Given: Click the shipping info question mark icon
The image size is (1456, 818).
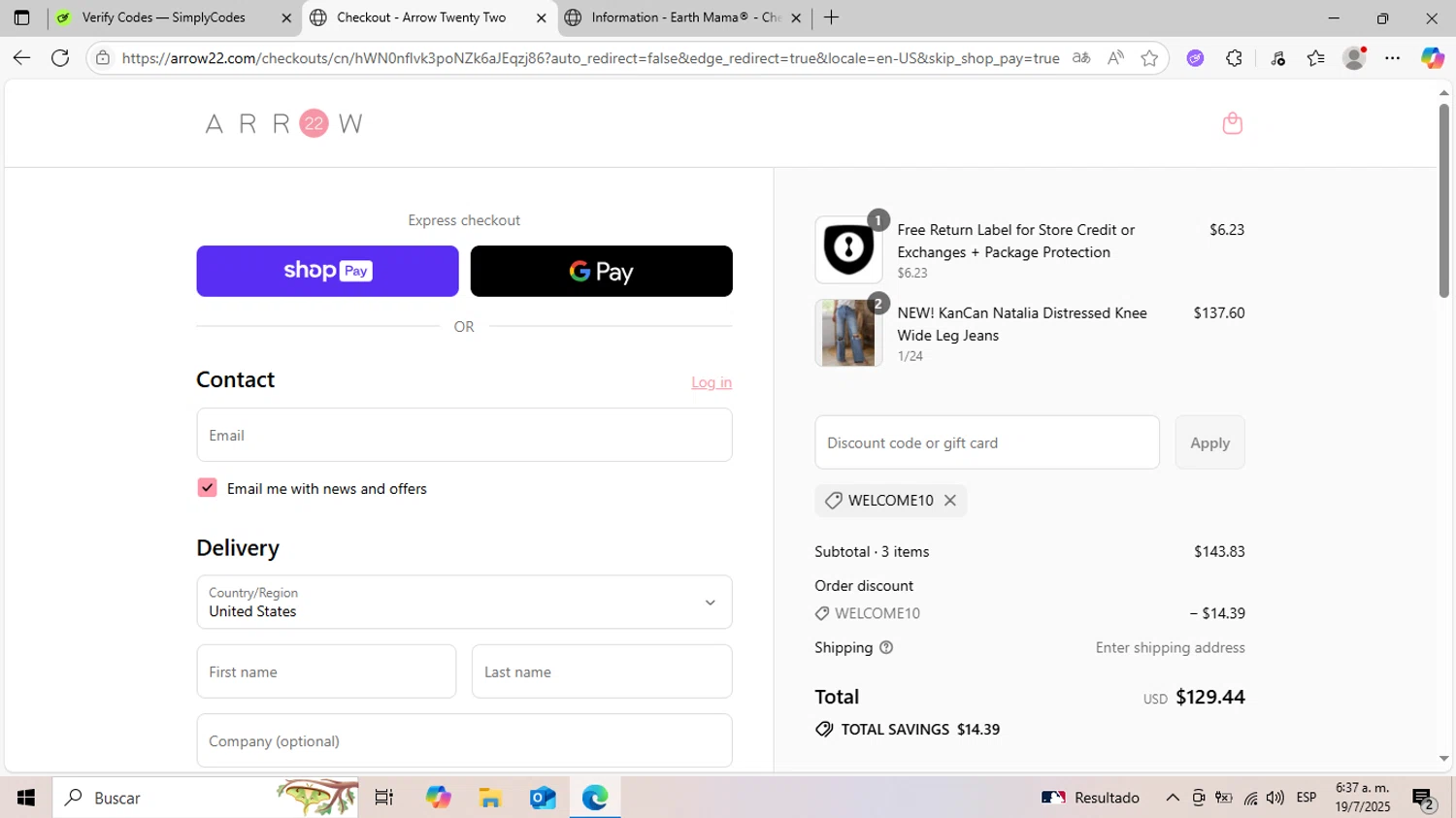Looking at the screenshot, I should click(x=885, y=647).
